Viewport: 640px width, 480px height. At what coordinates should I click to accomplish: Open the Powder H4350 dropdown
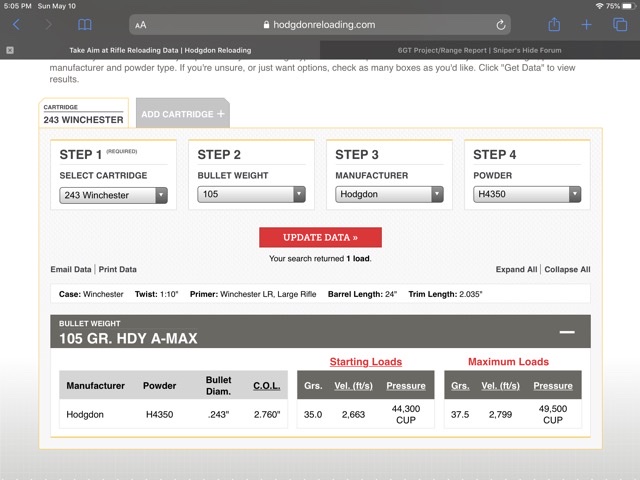point(527,194)
